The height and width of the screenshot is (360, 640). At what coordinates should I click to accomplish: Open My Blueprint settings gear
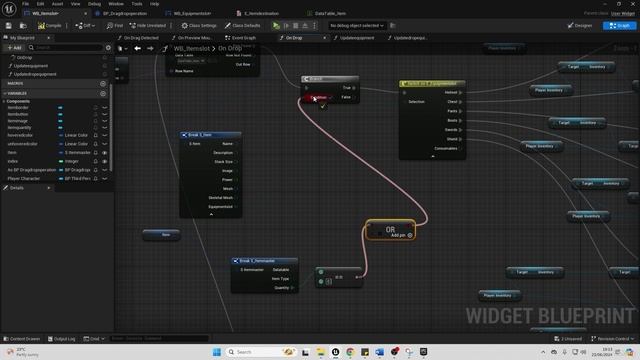[x=108, y=48]
